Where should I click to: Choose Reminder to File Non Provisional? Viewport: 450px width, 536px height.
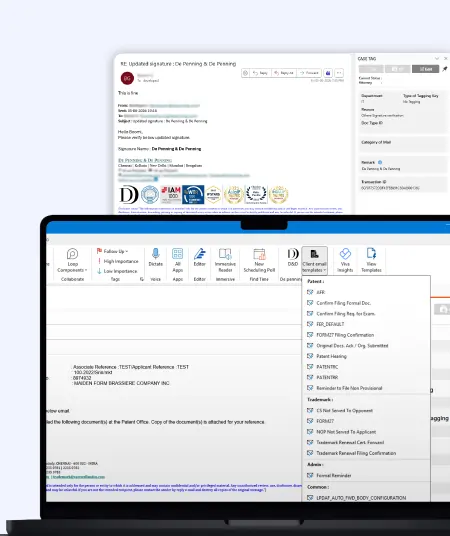(366, 388)
